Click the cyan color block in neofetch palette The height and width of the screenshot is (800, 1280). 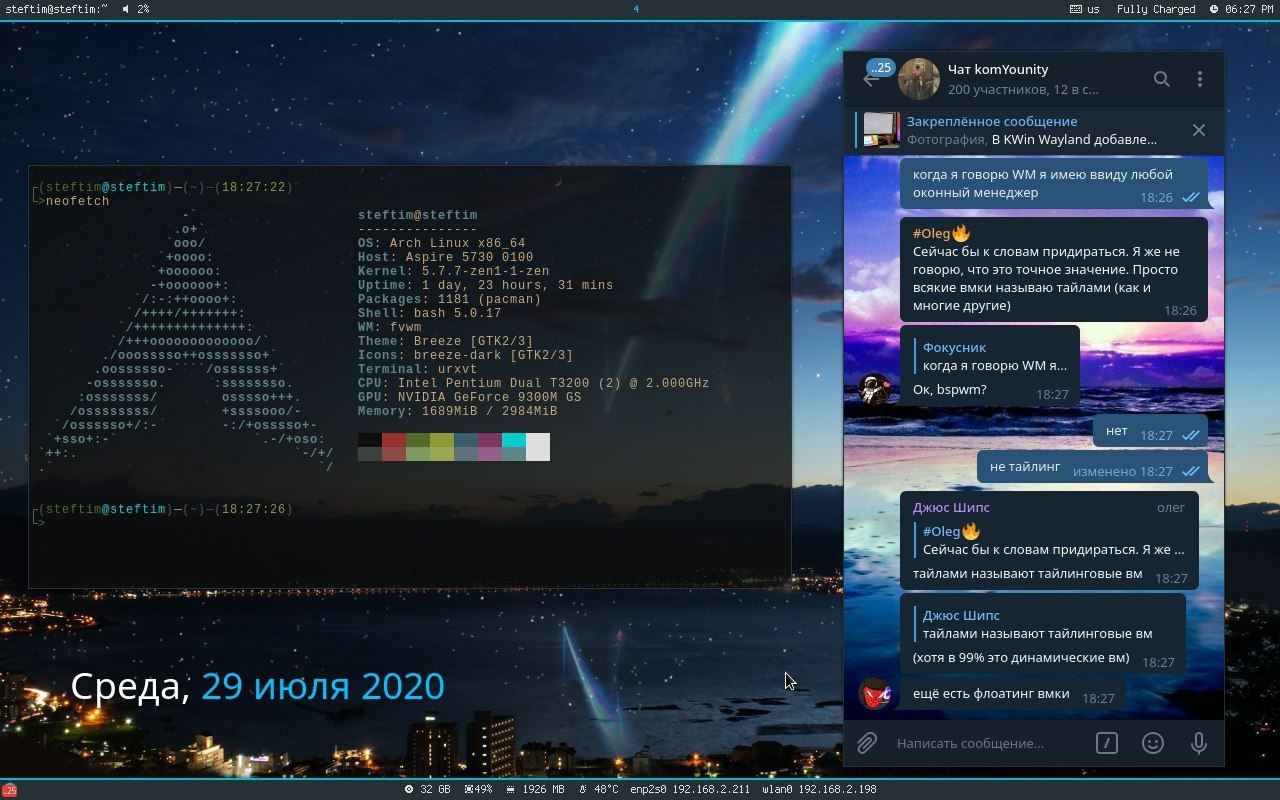point(514,440)
